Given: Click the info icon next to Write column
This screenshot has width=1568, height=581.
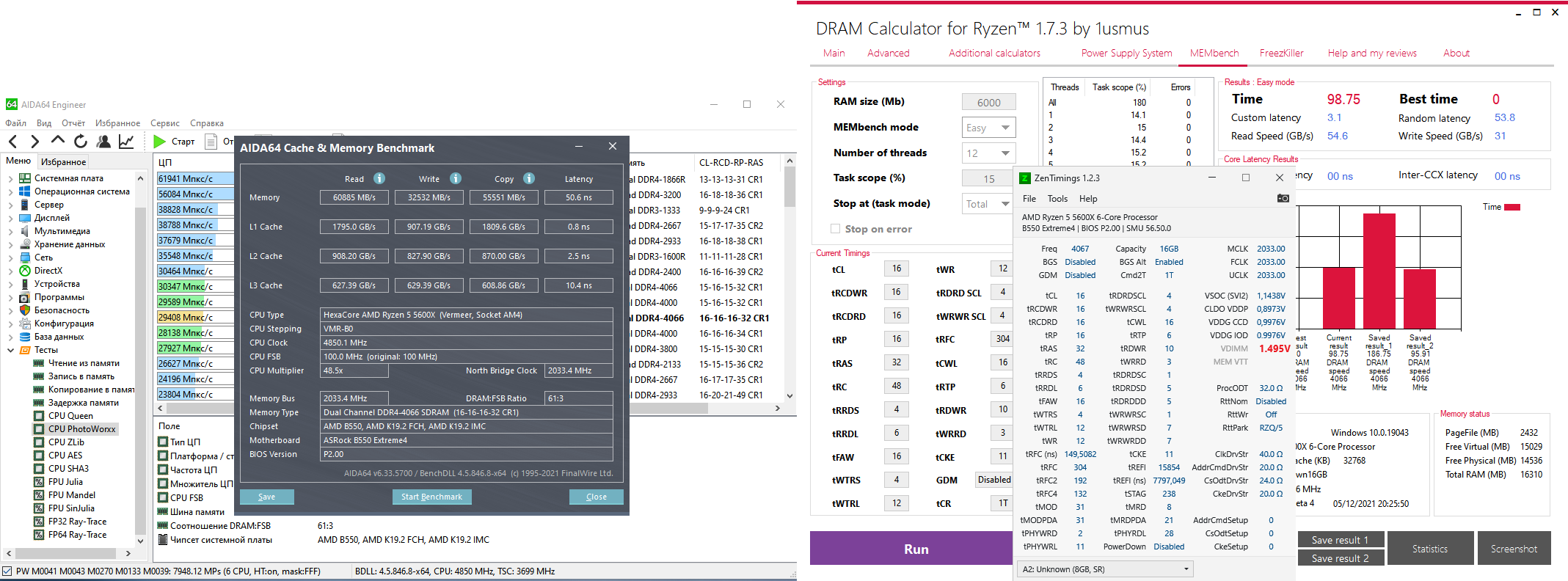Looking at the screenshot, I should [456, 178].
